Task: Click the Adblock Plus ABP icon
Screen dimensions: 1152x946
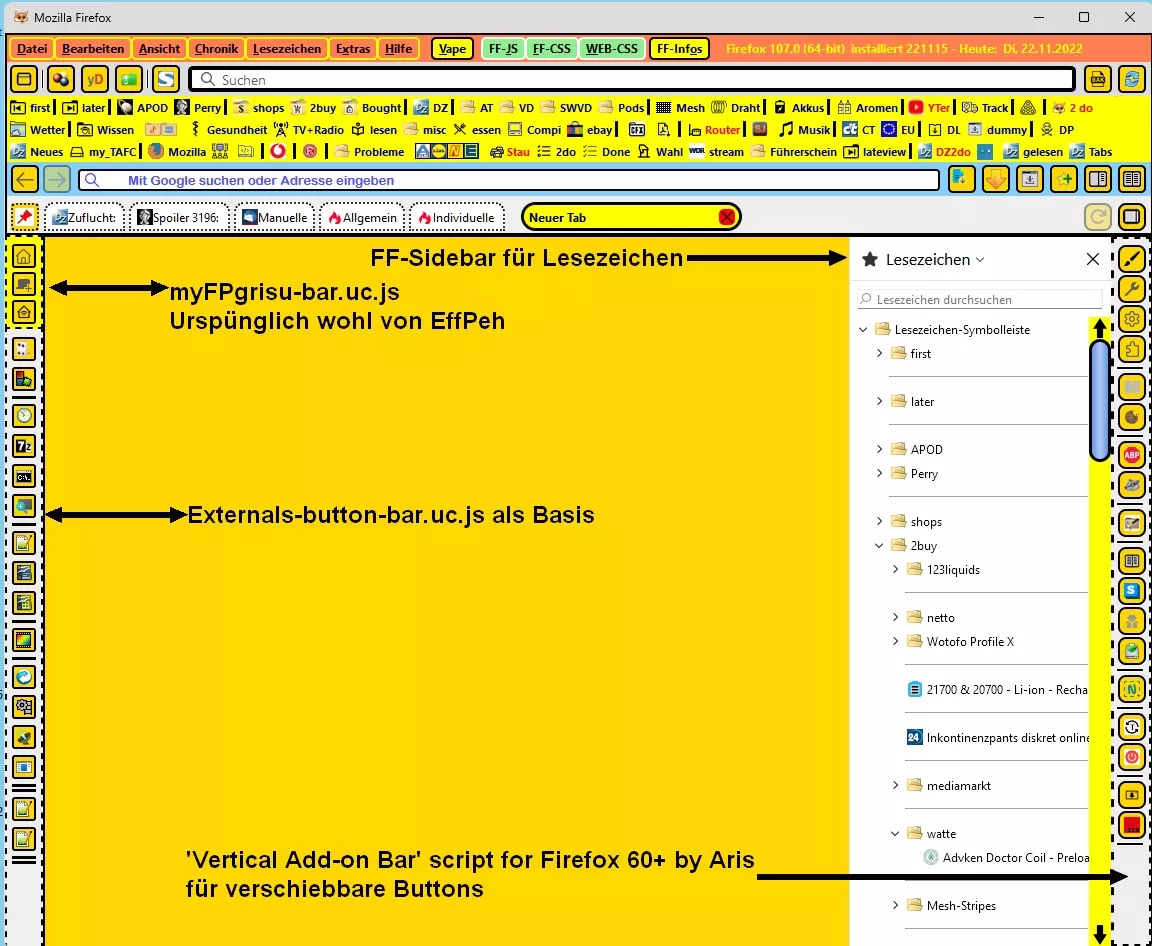Action: [x=1131, y=455]
